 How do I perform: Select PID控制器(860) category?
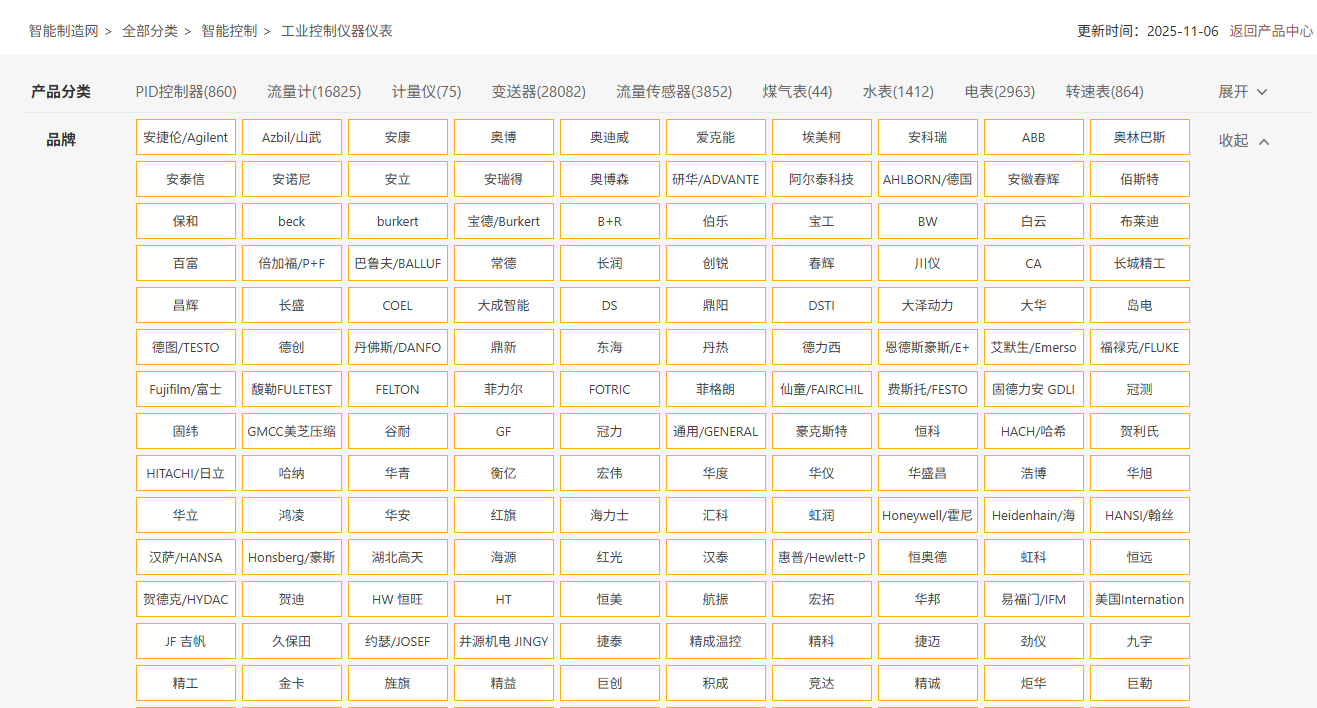tap(186, 92)
